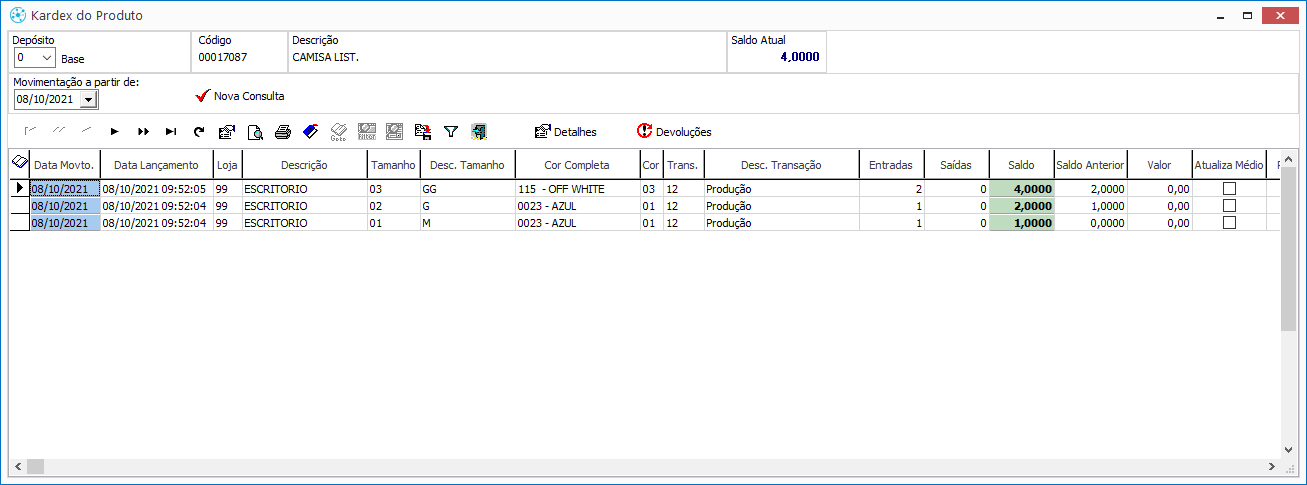
Task: Exit using the door icon
Action: click(x=479, y=131)
